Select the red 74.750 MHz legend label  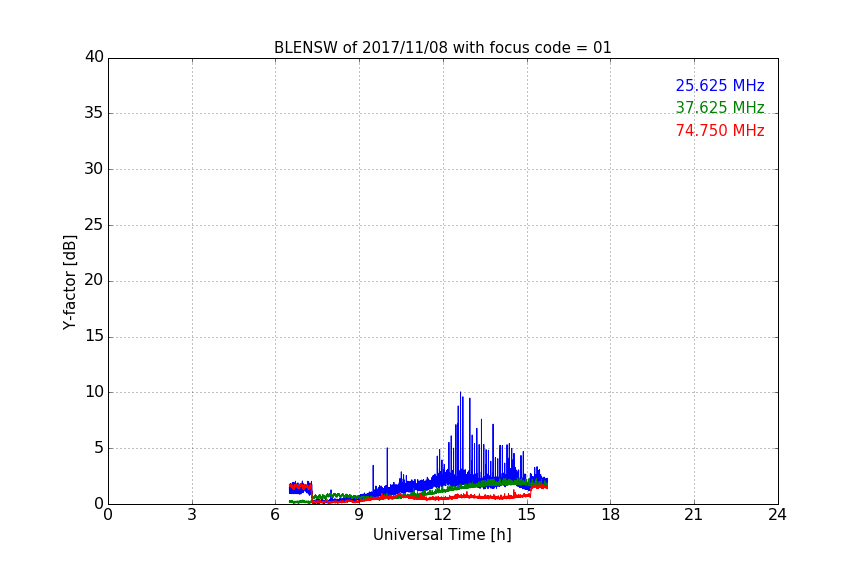click(x=720, y=131)
